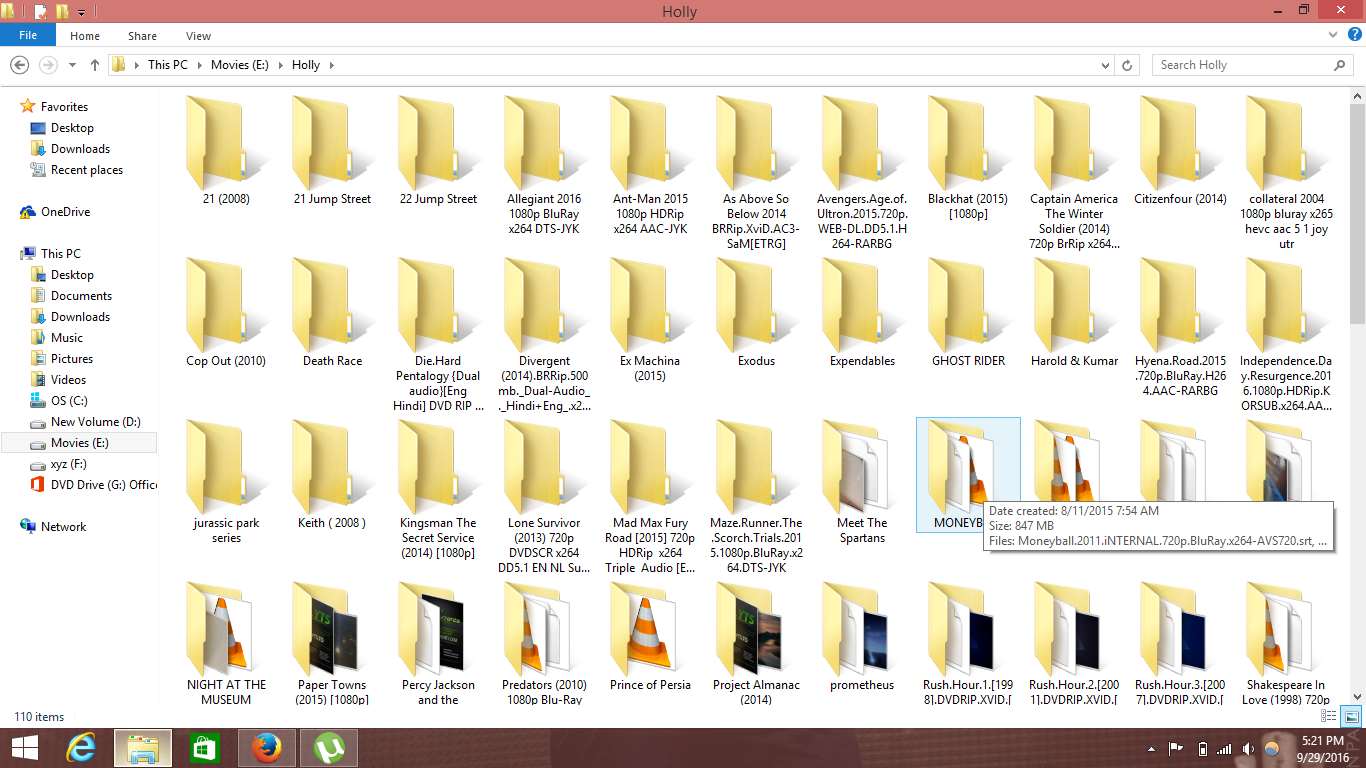Image resolution: width=1366 pixels, height=768 pixels.
Task: Click the Forward navigation arrow
Action: 47,65
